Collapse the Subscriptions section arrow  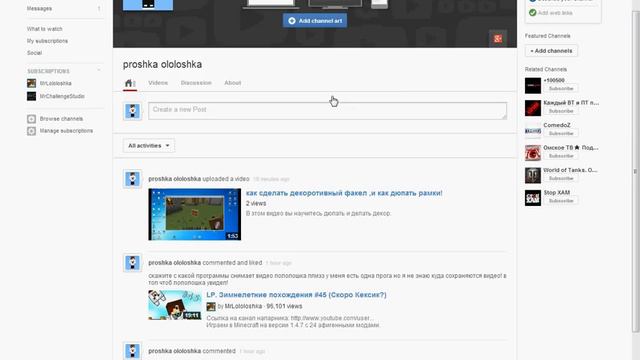pos(99,71)
